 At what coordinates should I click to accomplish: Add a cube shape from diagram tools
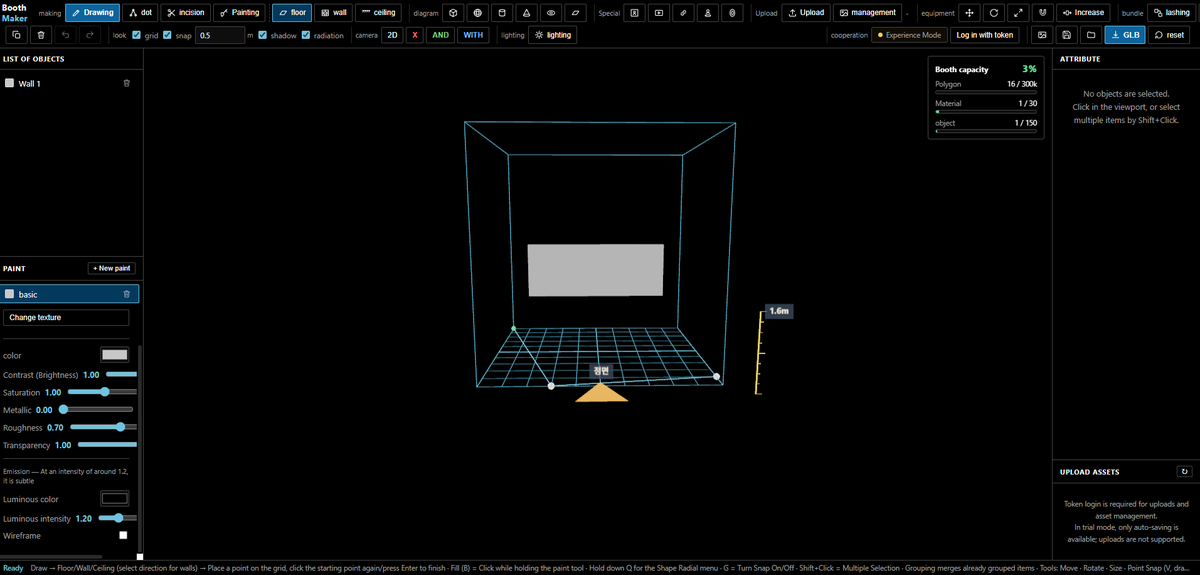(453, 13)
